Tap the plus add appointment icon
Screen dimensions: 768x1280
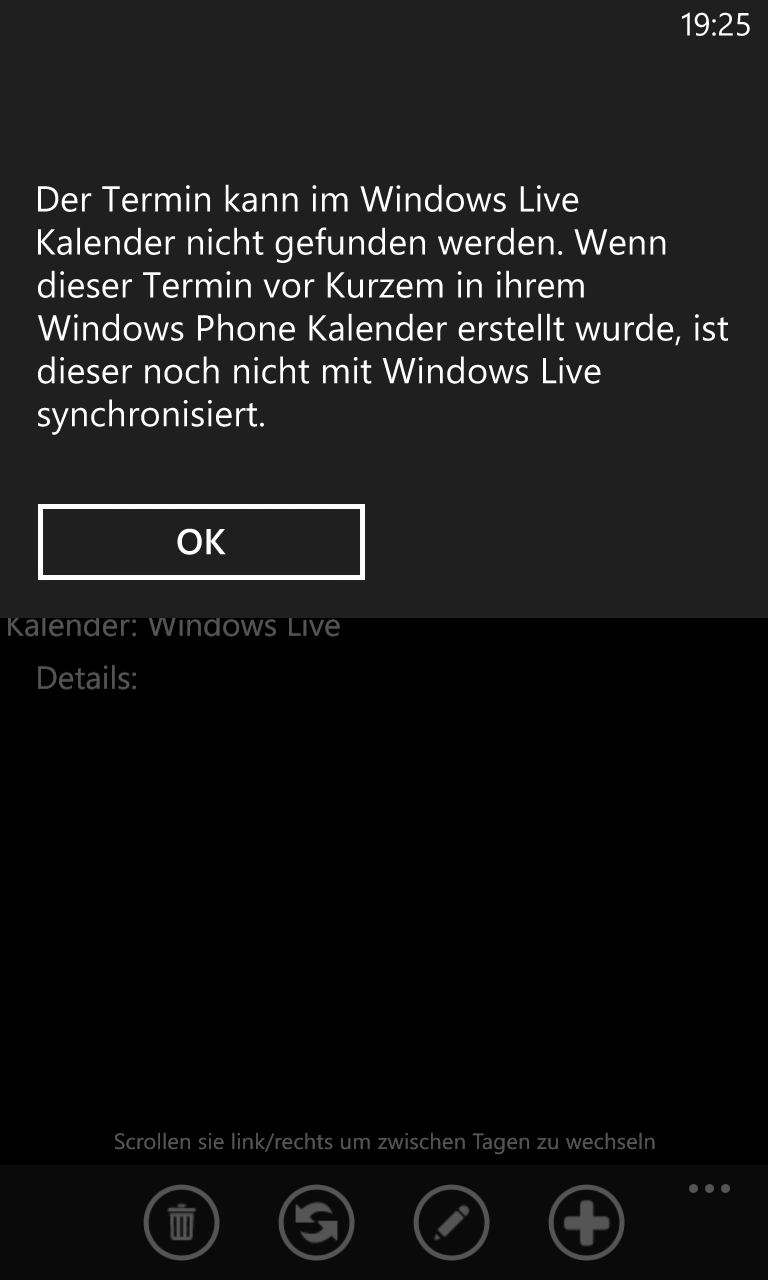[x=586, y=1222]
